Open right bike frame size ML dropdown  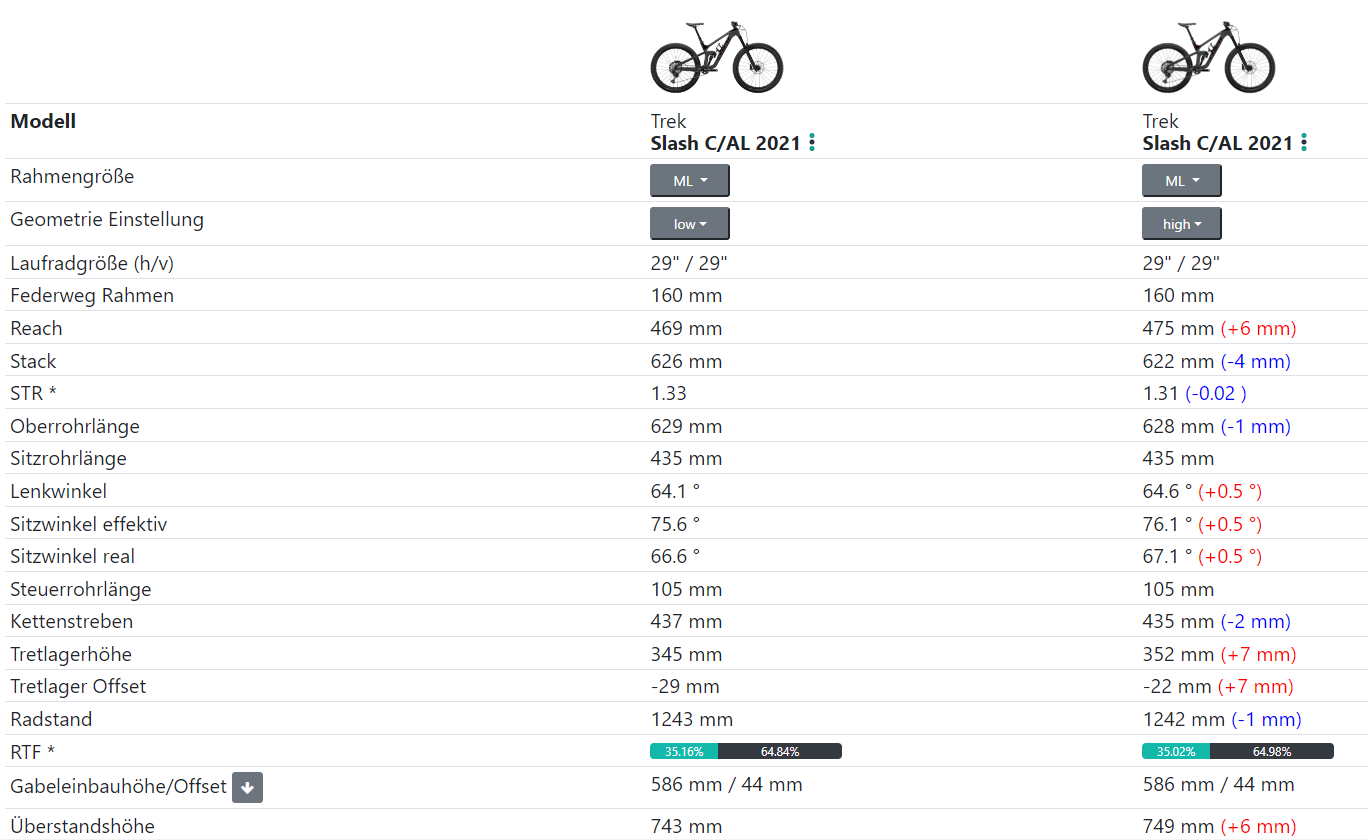(1182, 181)
